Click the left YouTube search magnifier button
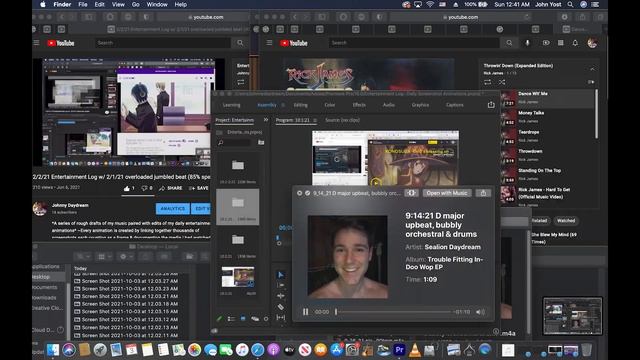 click(x=240, y=43)
